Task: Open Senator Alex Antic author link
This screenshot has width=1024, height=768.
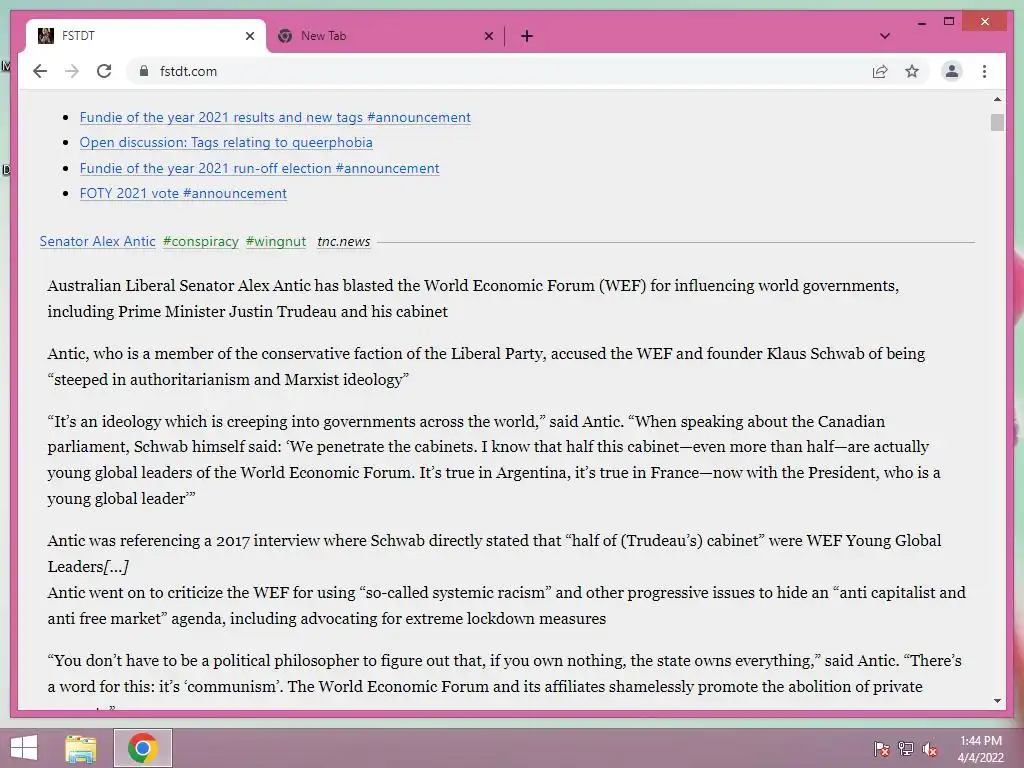Action: click(x=97, y=241)
